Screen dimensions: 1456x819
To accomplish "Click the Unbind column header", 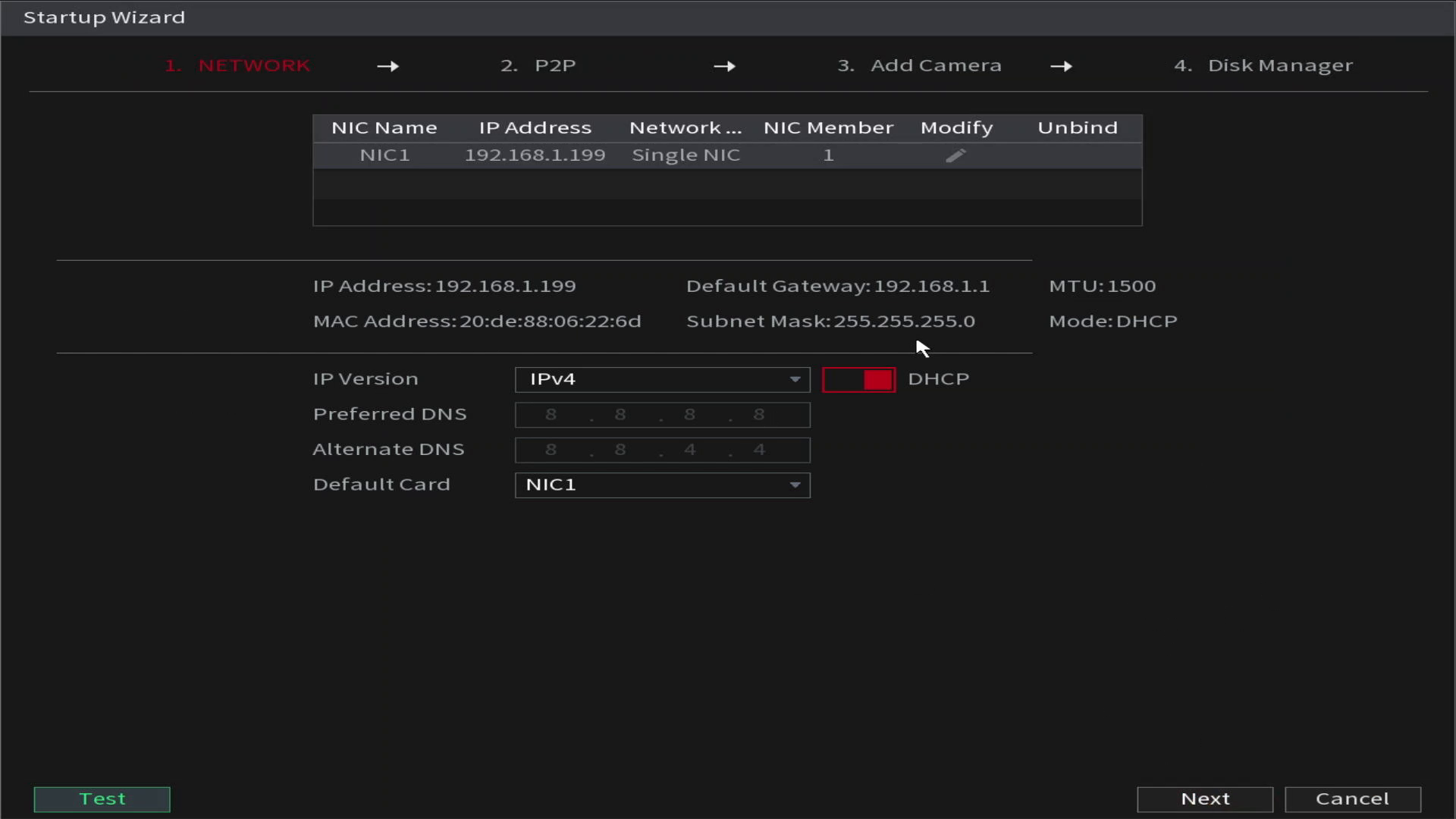I will click(x=1078, y=128).
